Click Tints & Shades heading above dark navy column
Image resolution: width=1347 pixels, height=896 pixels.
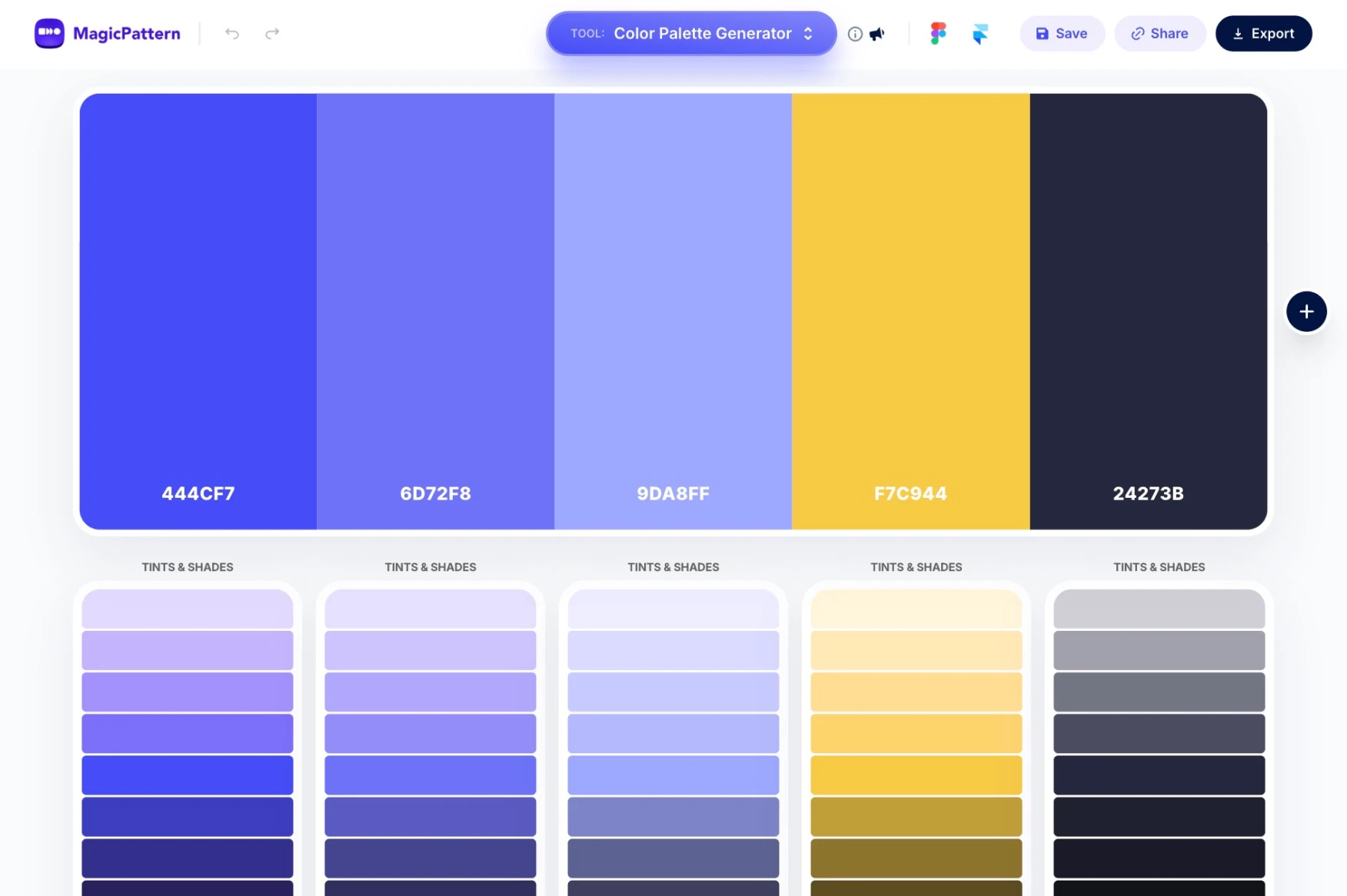[1159, 567]
